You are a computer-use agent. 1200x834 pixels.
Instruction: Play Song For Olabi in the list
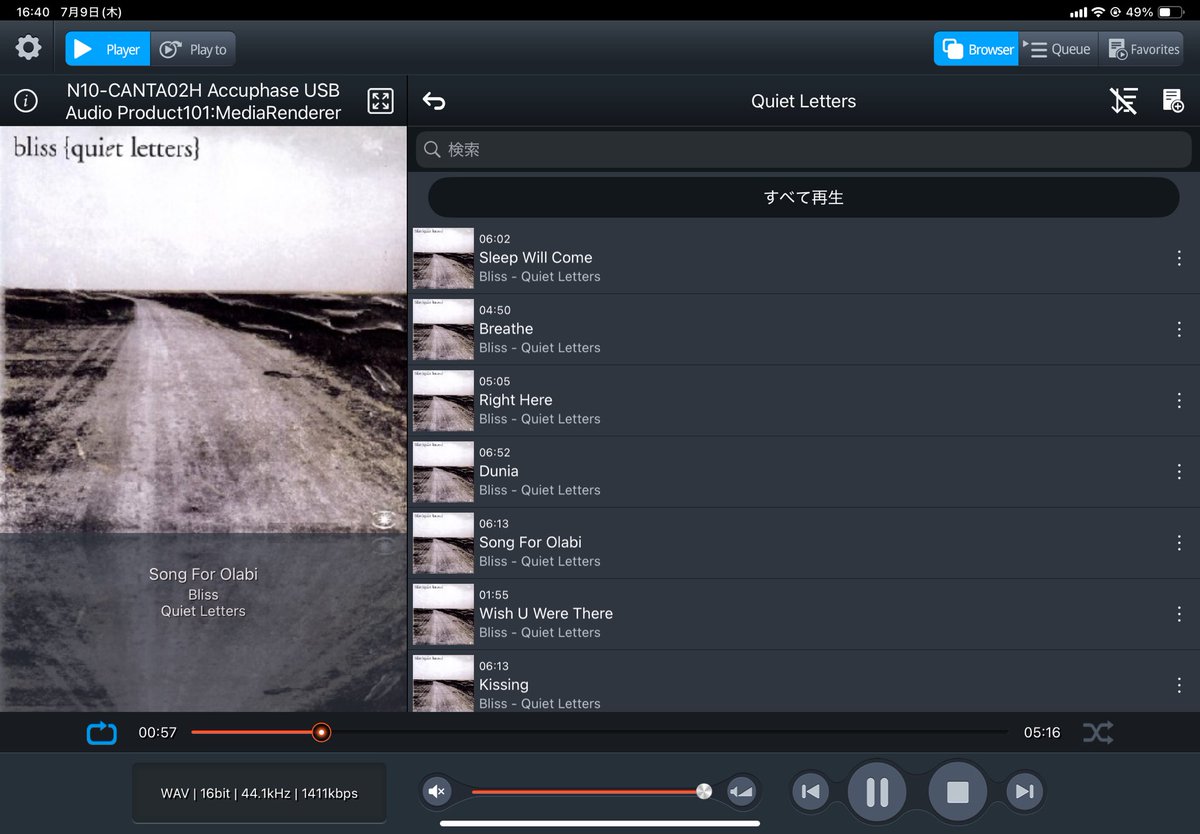click(803, 542)
